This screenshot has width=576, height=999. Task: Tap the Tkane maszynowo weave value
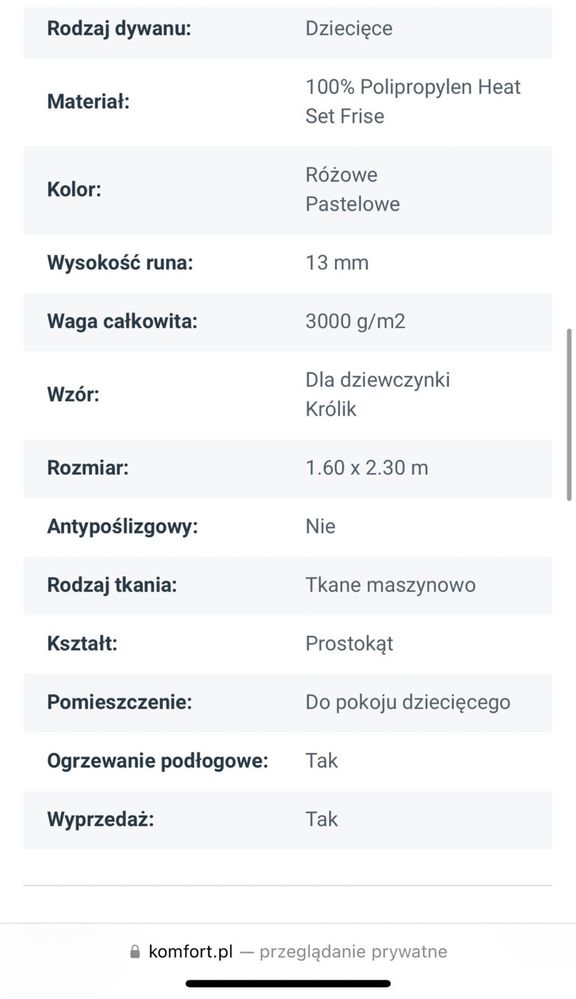click(x=391, y=585)
